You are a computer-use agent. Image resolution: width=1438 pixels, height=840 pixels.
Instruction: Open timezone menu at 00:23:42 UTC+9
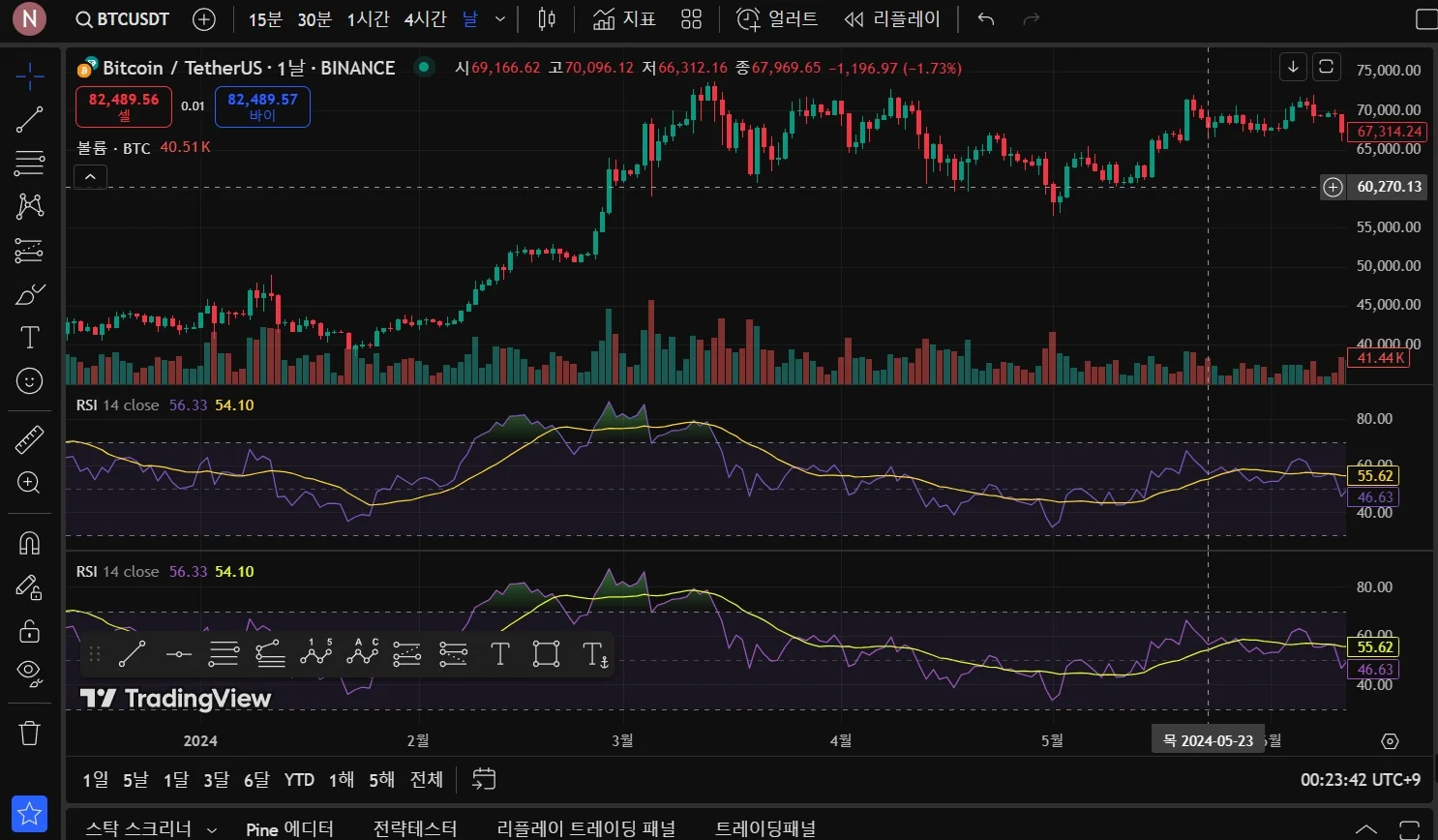[1361, 780]
